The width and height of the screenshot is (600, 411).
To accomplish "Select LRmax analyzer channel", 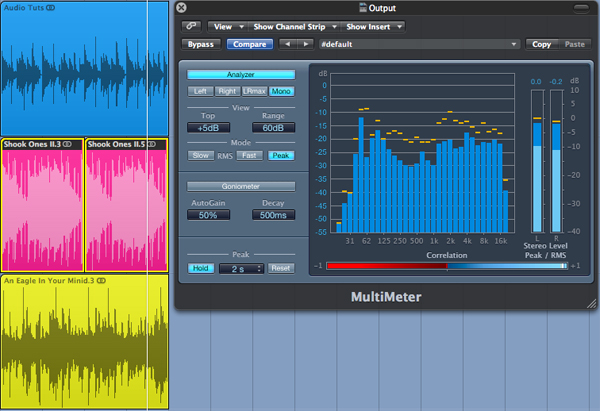I will click(254, 91).
